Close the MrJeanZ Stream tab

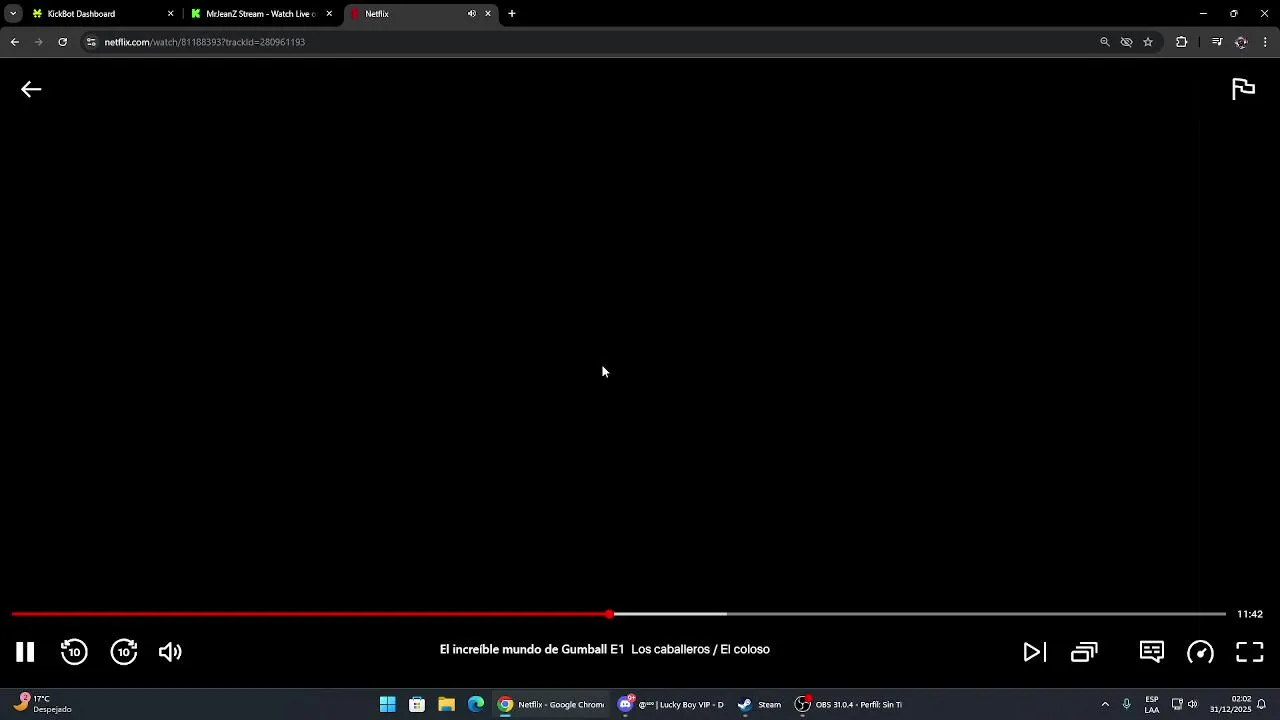[x=329, y=14]
